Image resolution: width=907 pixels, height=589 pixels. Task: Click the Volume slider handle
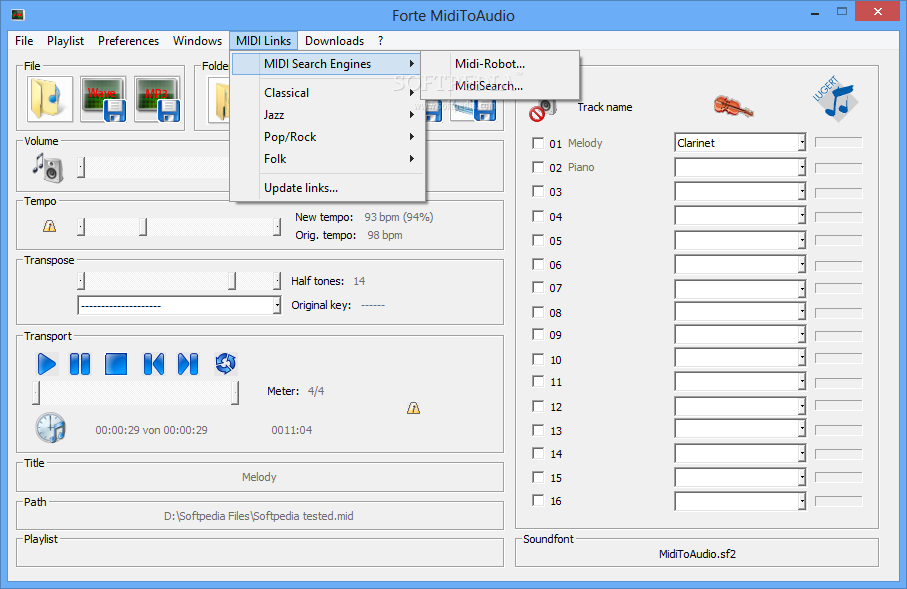click(81, 167)
